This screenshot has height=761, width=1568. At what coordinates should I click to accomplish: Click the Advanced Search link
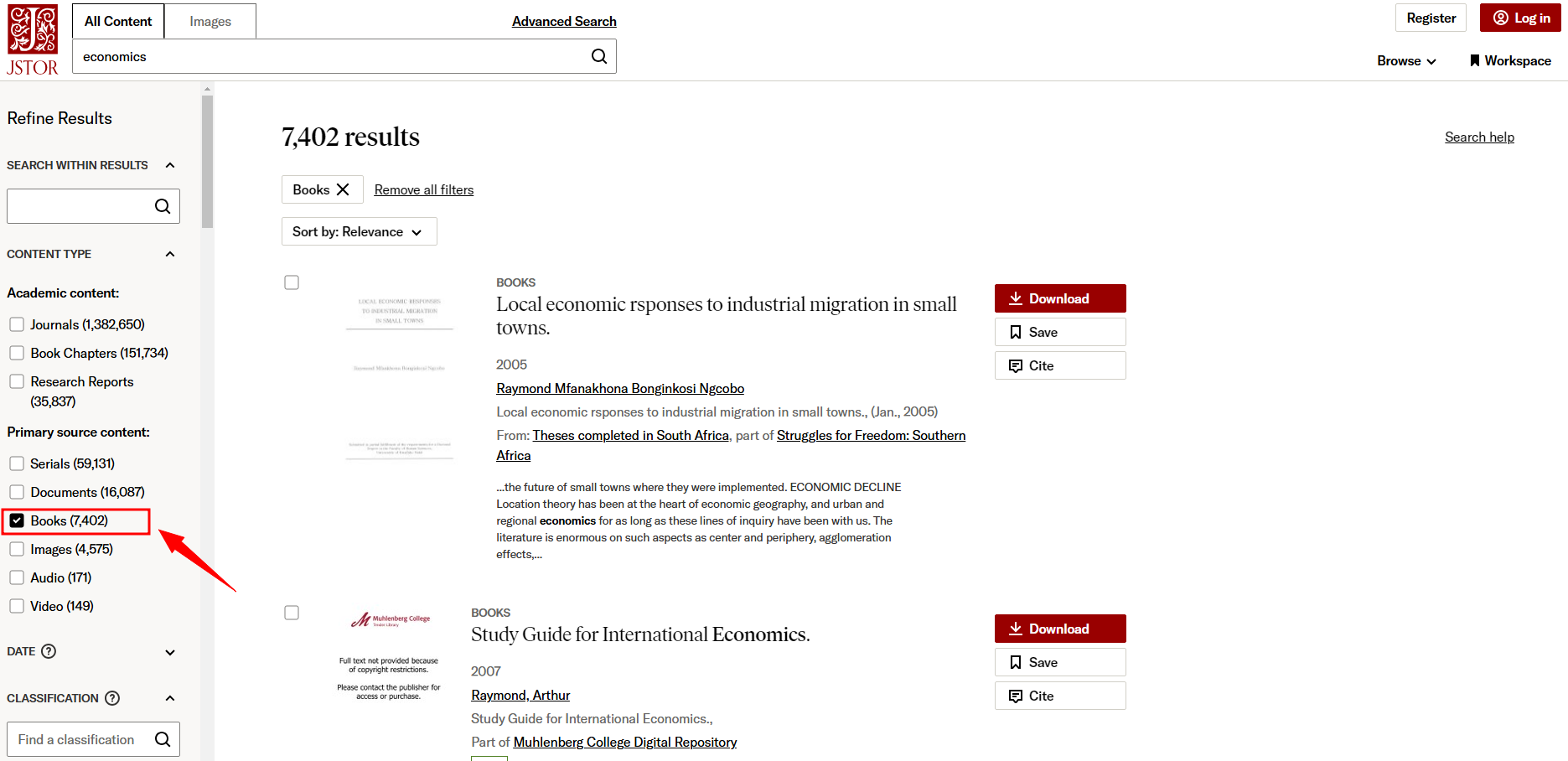(564, 21)
